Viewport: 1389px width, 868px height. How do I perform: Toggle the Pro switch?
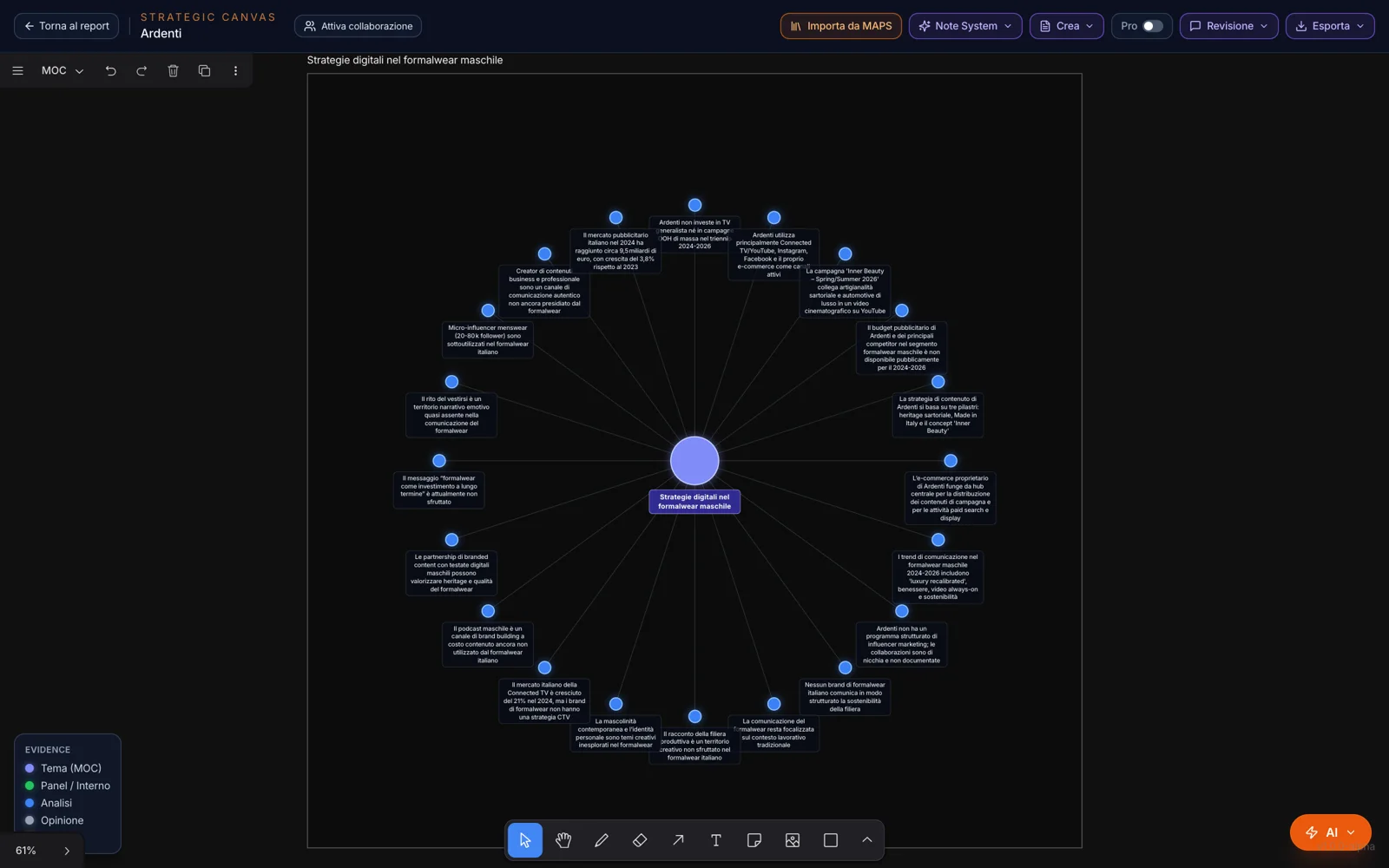1152,26
